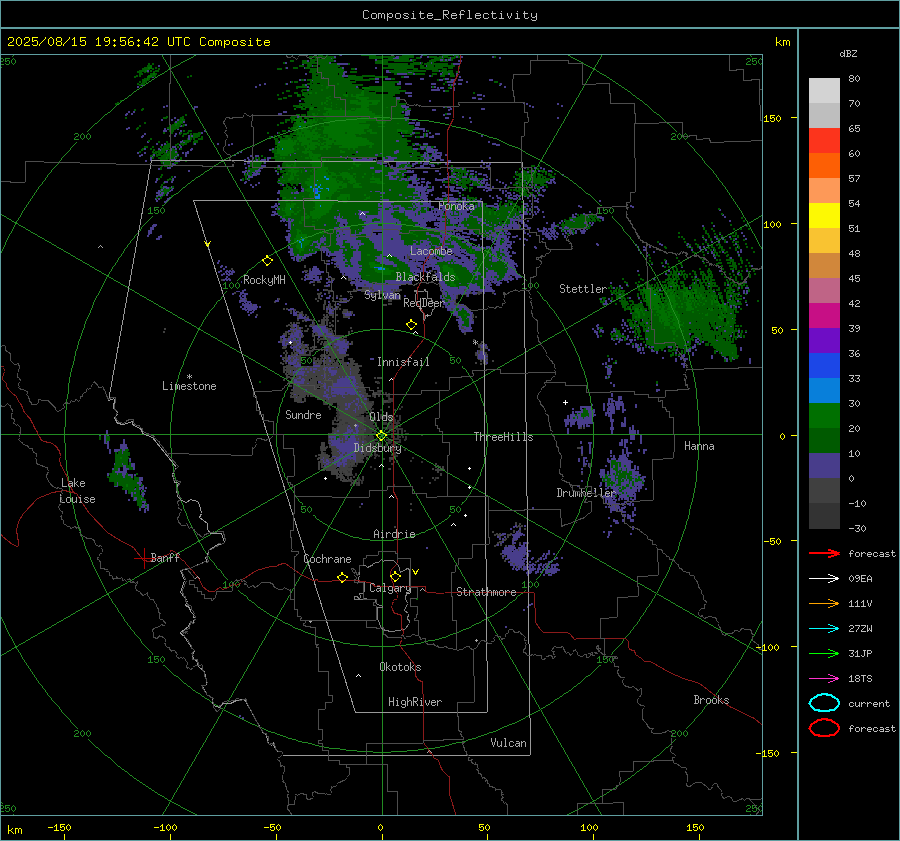Screen dimensions: 900x841
Task: Click the Composite_Reflectivity title text
Action: [450, 15]
